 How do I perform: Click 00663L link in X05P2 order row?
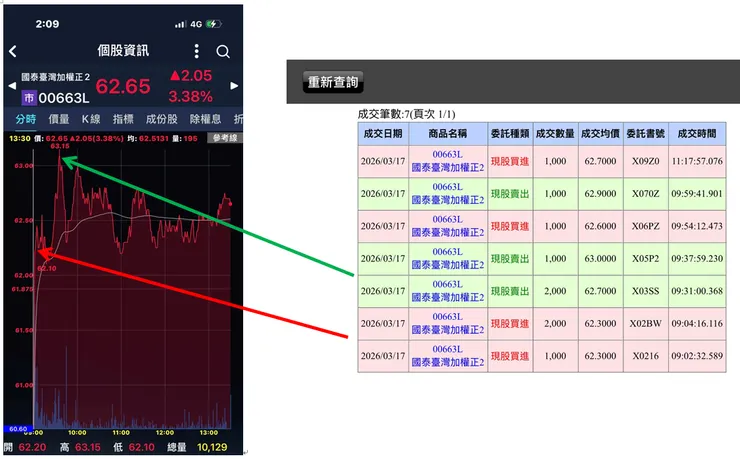click(x=447, y=252)
